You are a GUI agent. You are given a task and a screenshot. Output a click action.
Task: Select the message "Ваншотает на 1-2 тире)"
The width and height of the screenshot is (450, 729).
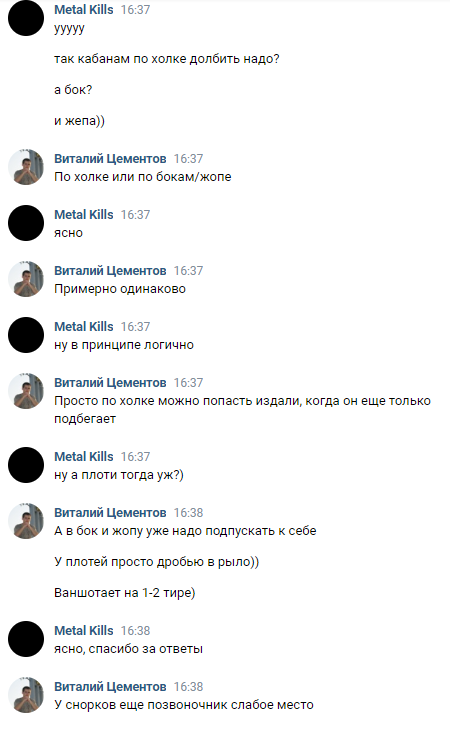(125, 593)
